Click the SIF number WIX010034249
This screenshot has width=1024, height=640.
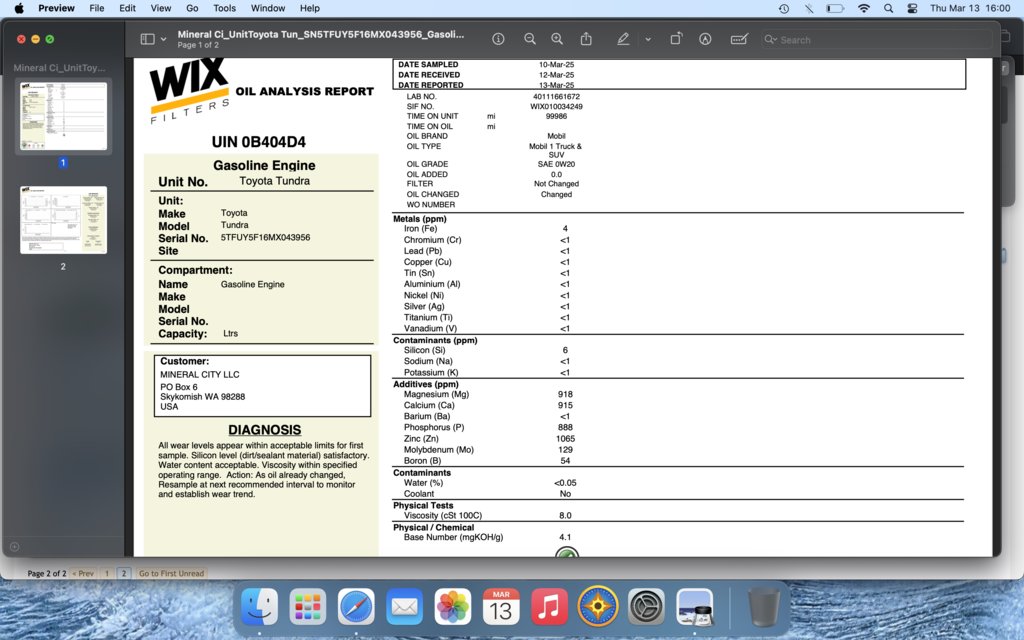tap(556, 106)
